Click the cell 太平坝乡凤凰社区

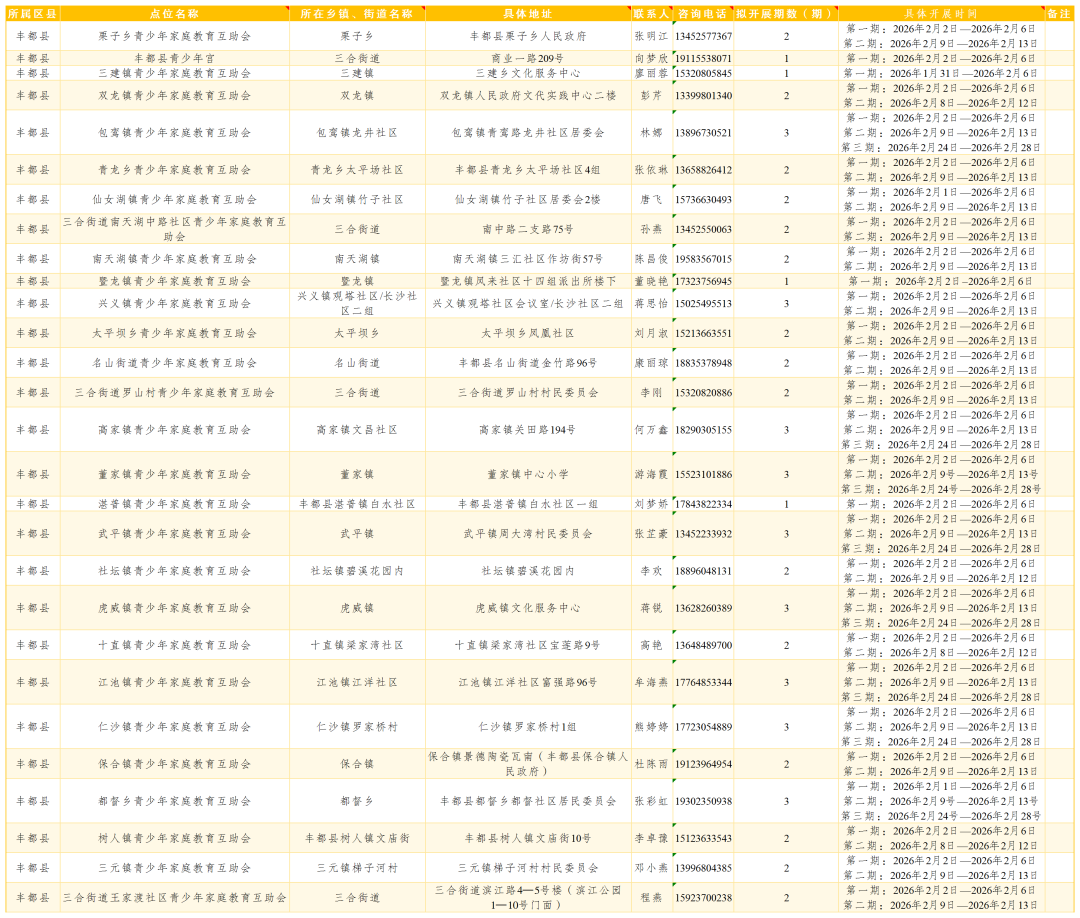click(x=528, y=333)
